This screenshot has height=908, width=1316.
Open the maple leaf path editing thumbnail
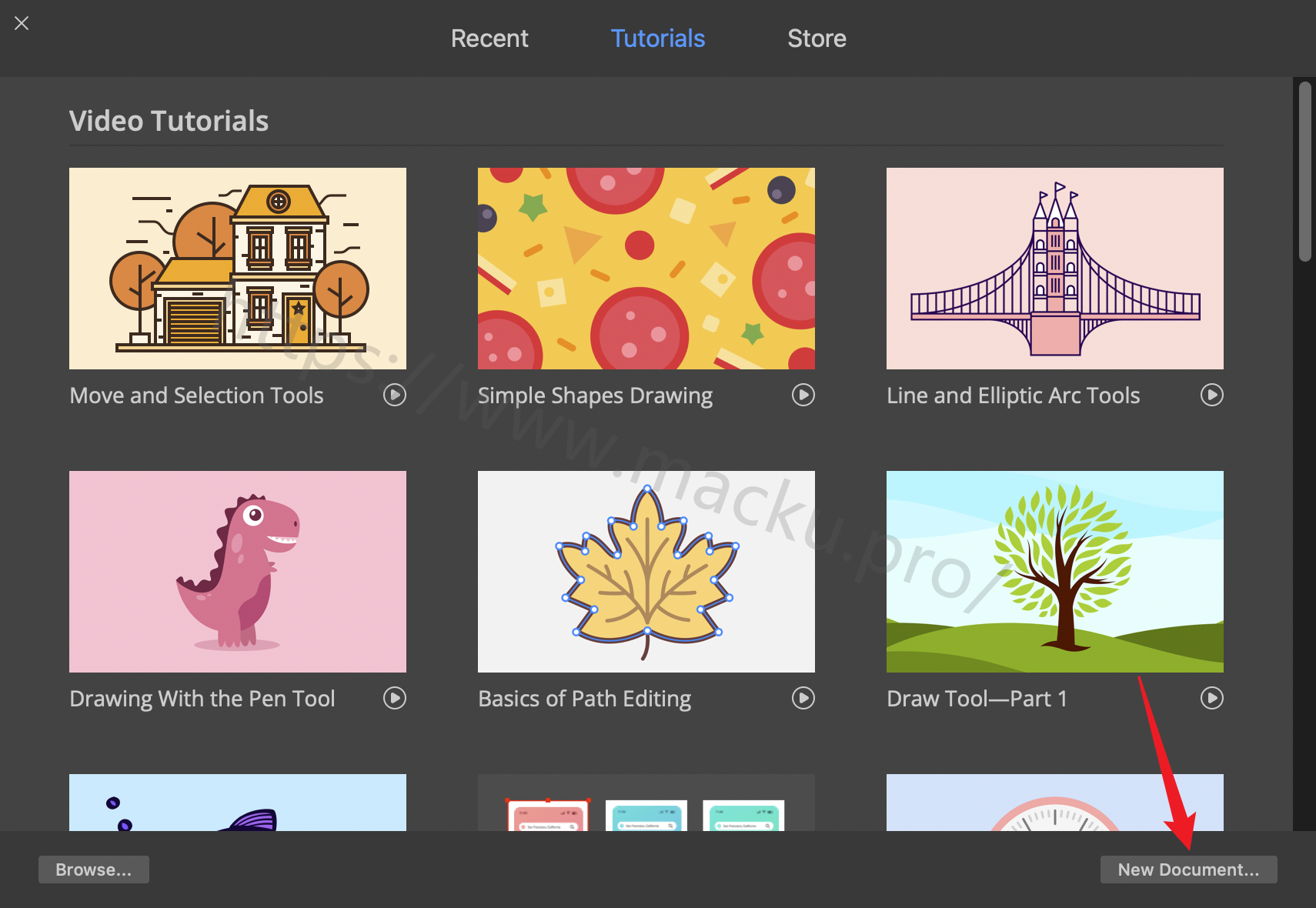point(646,572)
